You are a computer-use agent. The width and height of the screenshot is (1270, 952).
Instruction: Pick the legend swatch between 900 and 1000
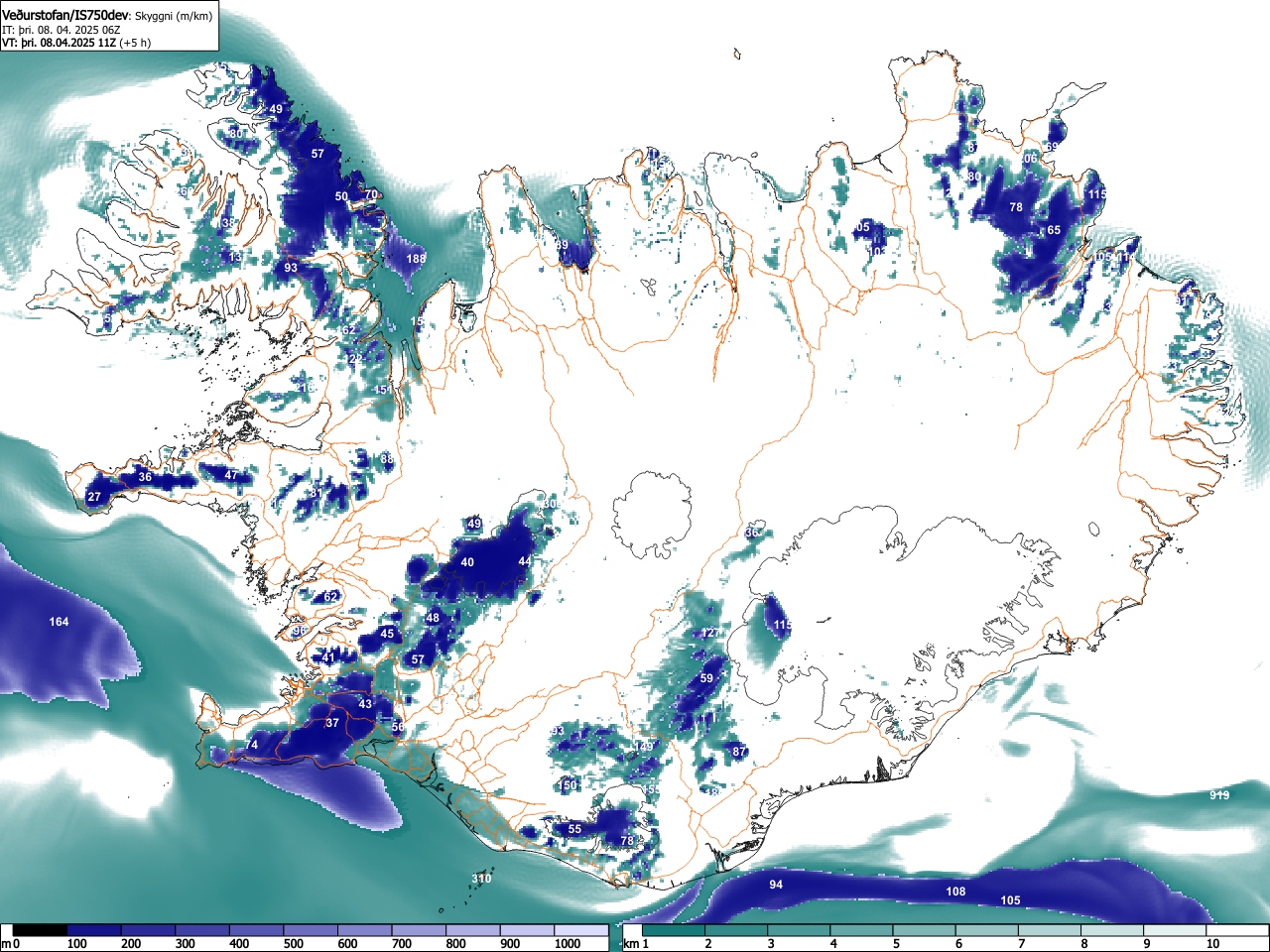tap(527, 931)
